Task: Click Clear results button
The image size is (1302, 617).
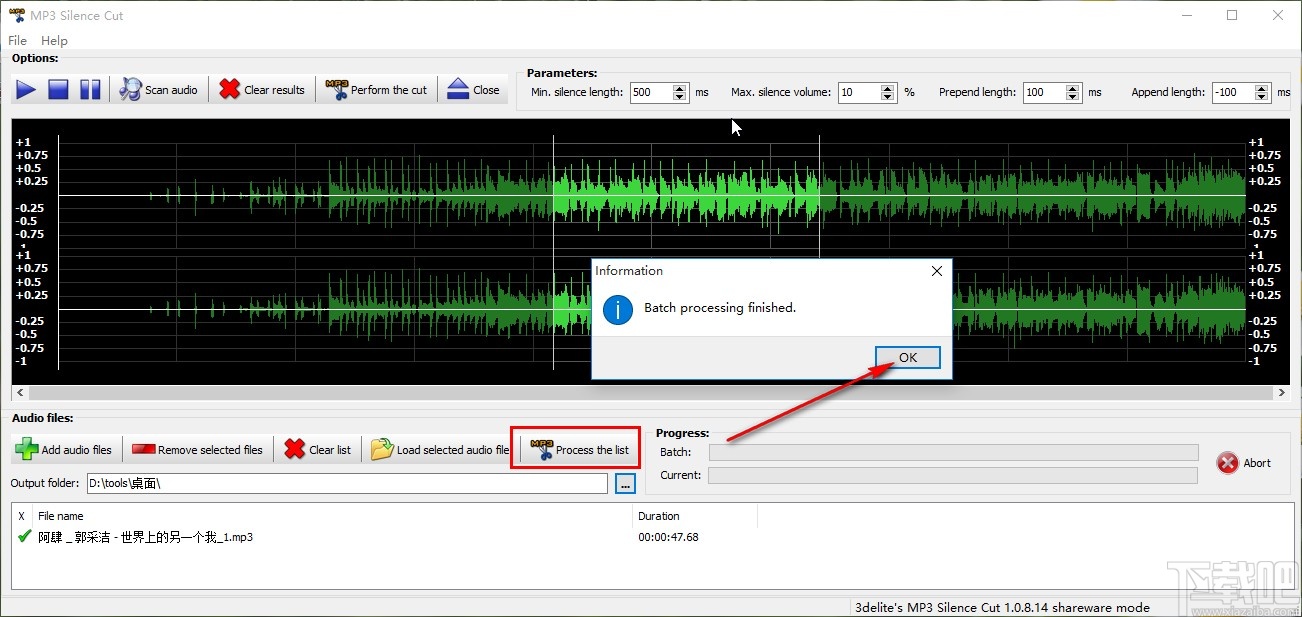Action: [262, 90]
